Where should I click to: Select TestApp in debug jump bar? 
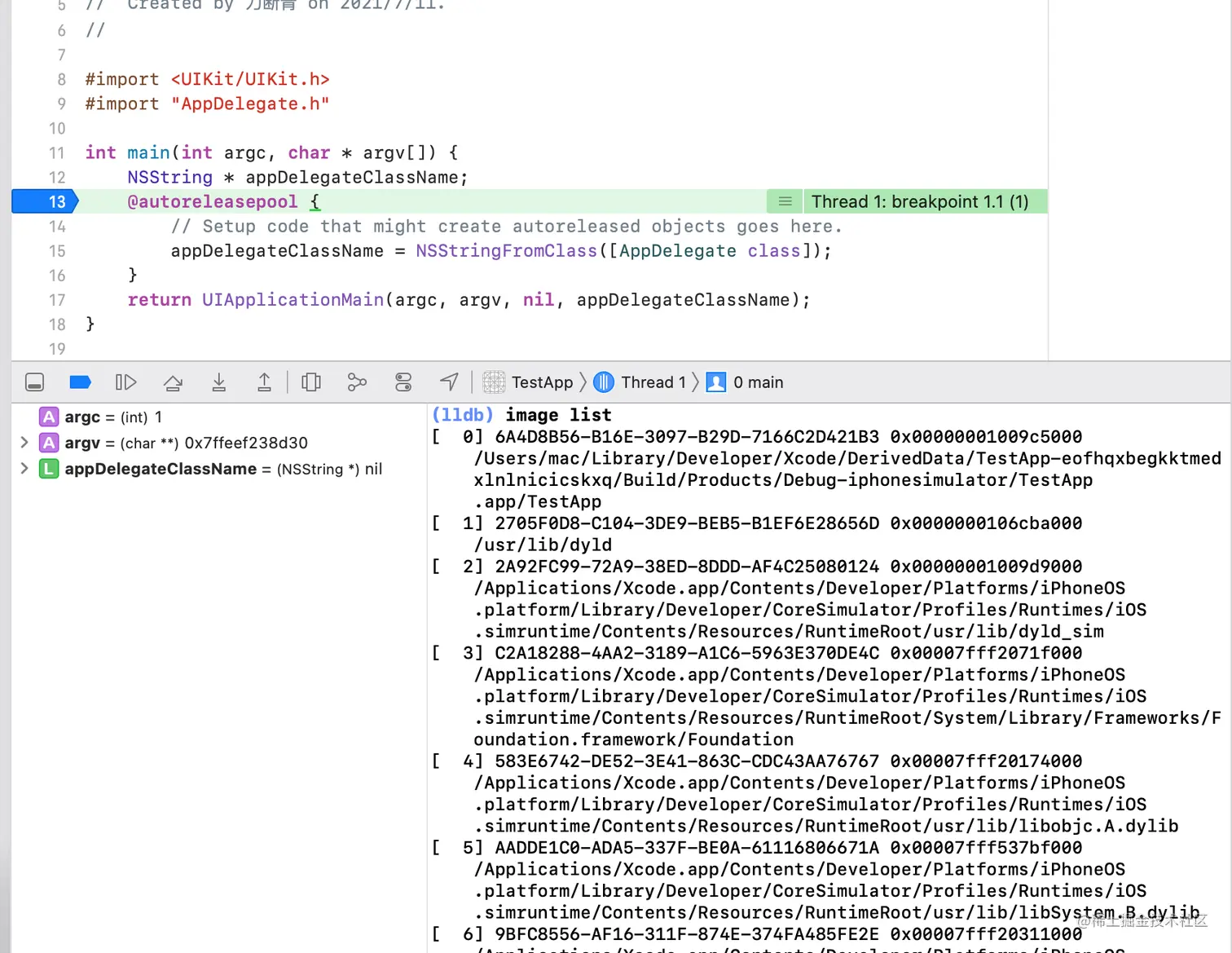(528, 382)
